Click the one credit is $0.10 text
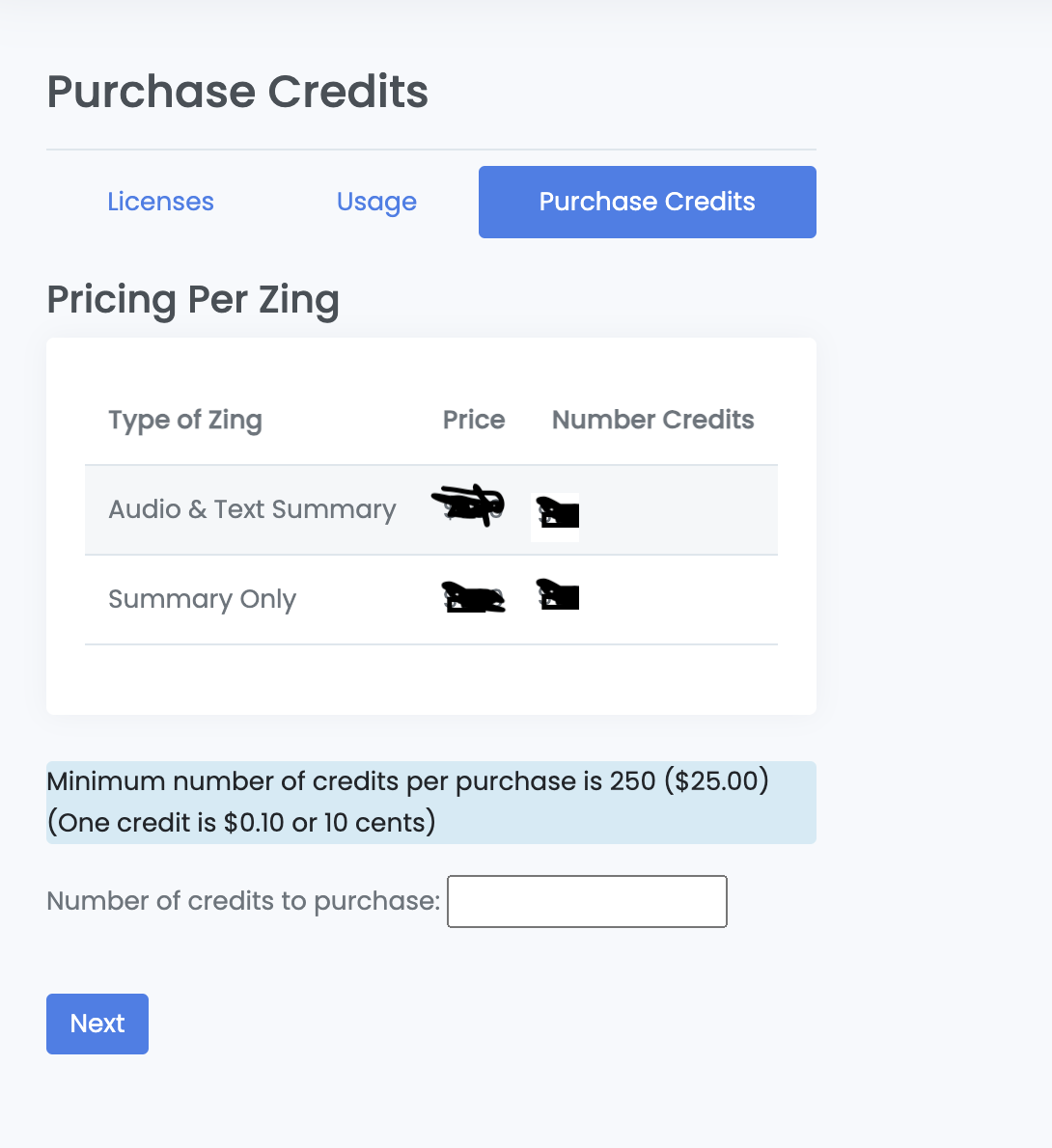 [x=241, y=823]
